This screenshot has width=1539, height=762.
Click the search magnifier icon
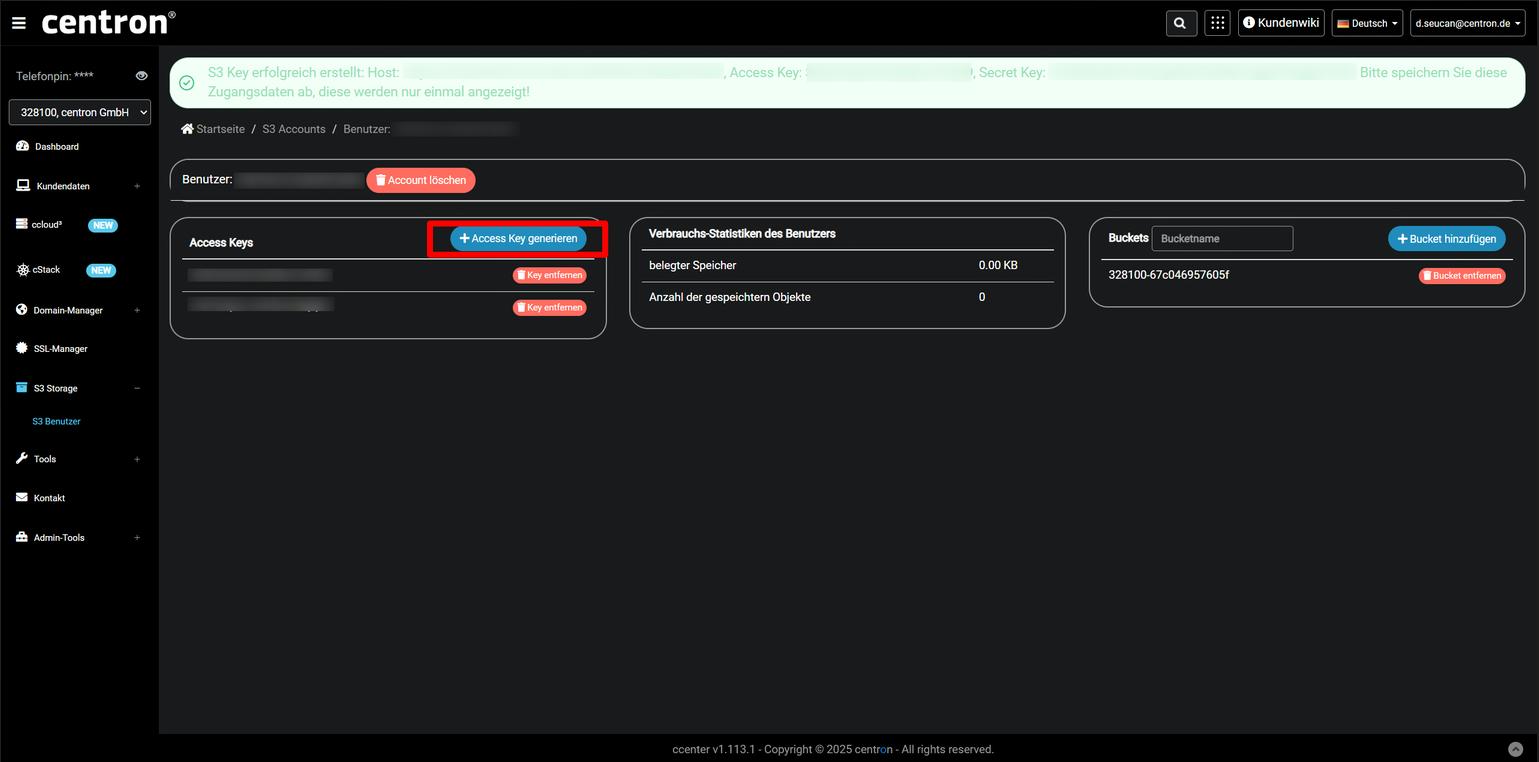pyautogui.click(x=1180, y=22)
